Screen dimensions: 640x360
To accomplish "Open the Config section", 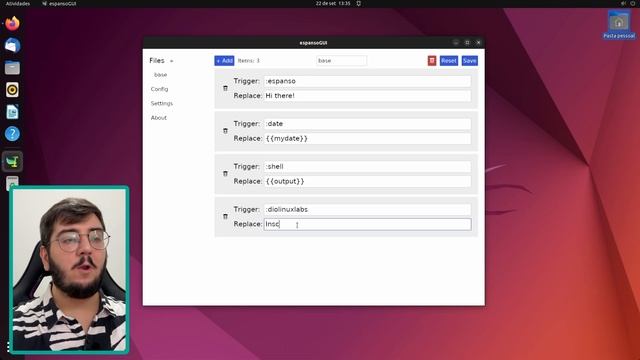I will coord(159,89).
